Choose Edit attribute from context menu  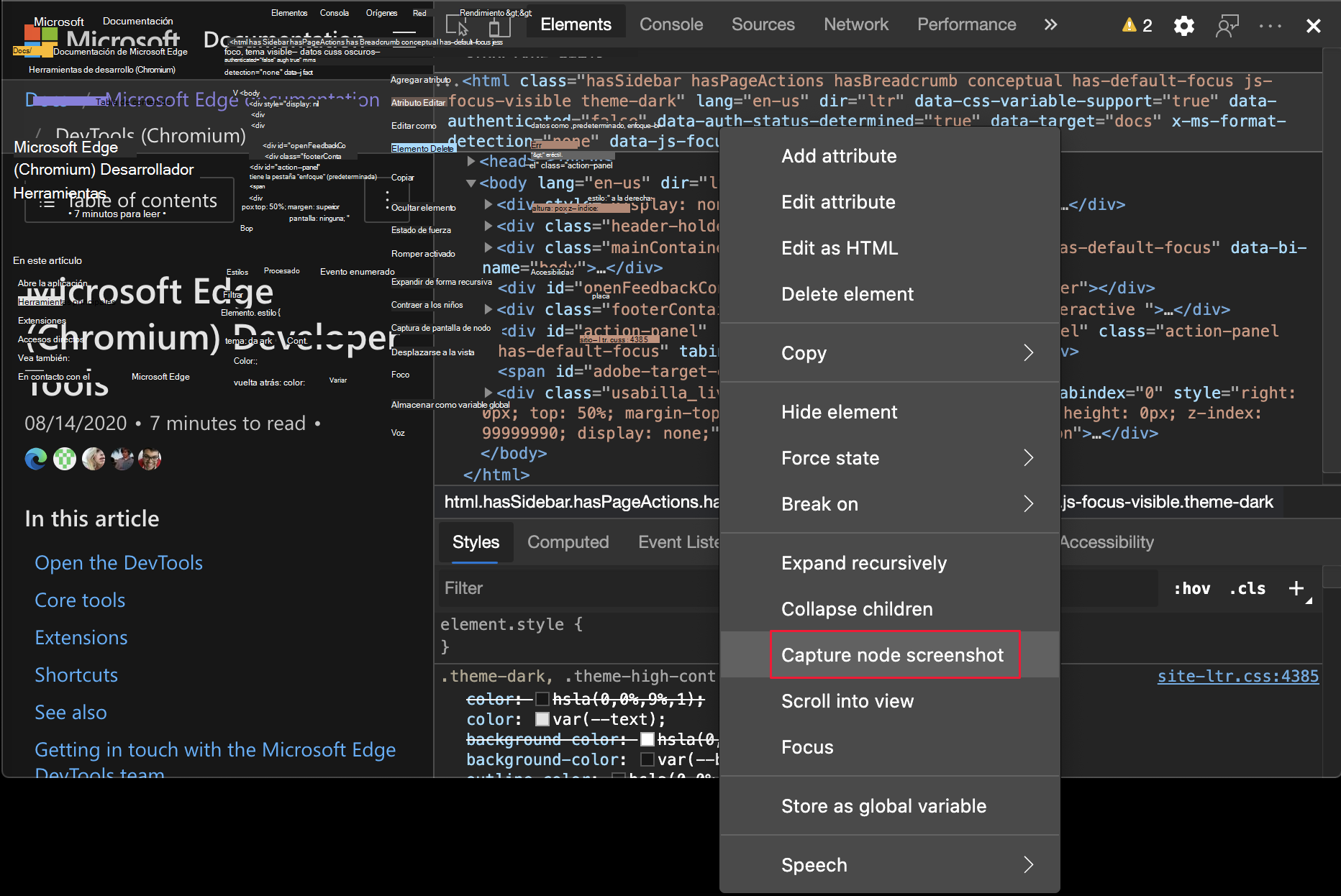890,202
